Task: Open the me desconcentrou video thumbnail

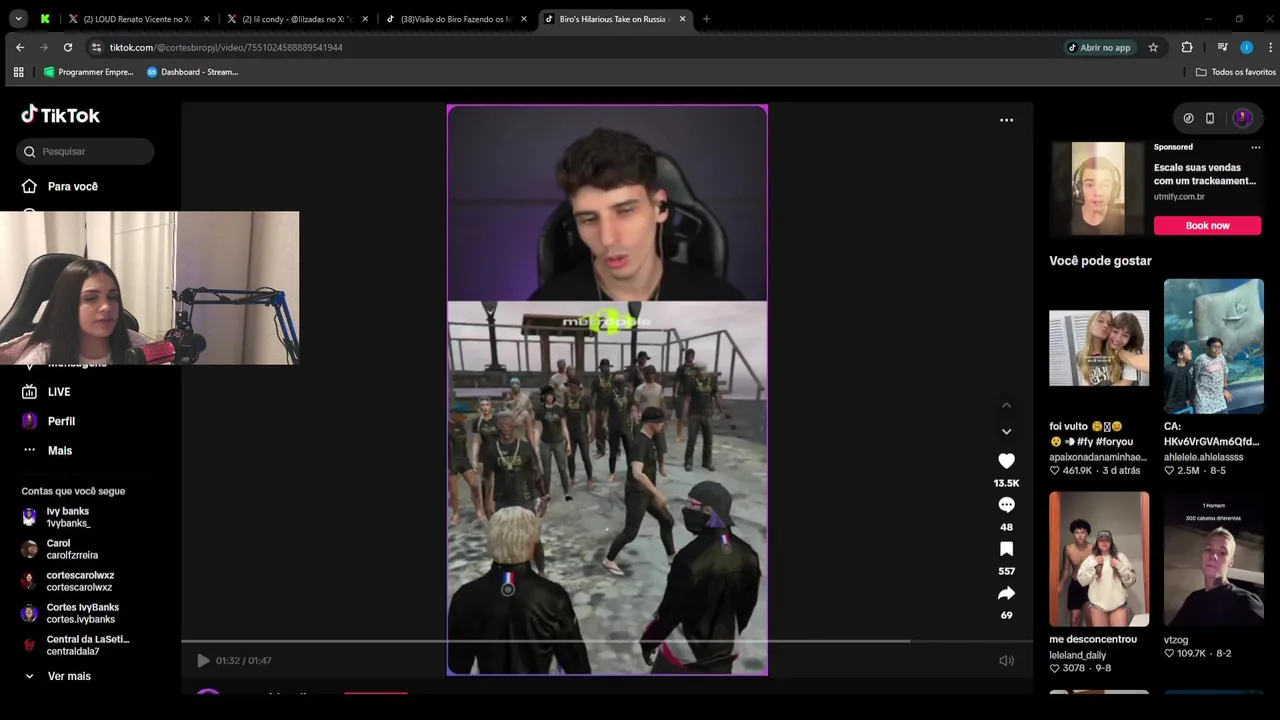Action: tap(1099, 559)
